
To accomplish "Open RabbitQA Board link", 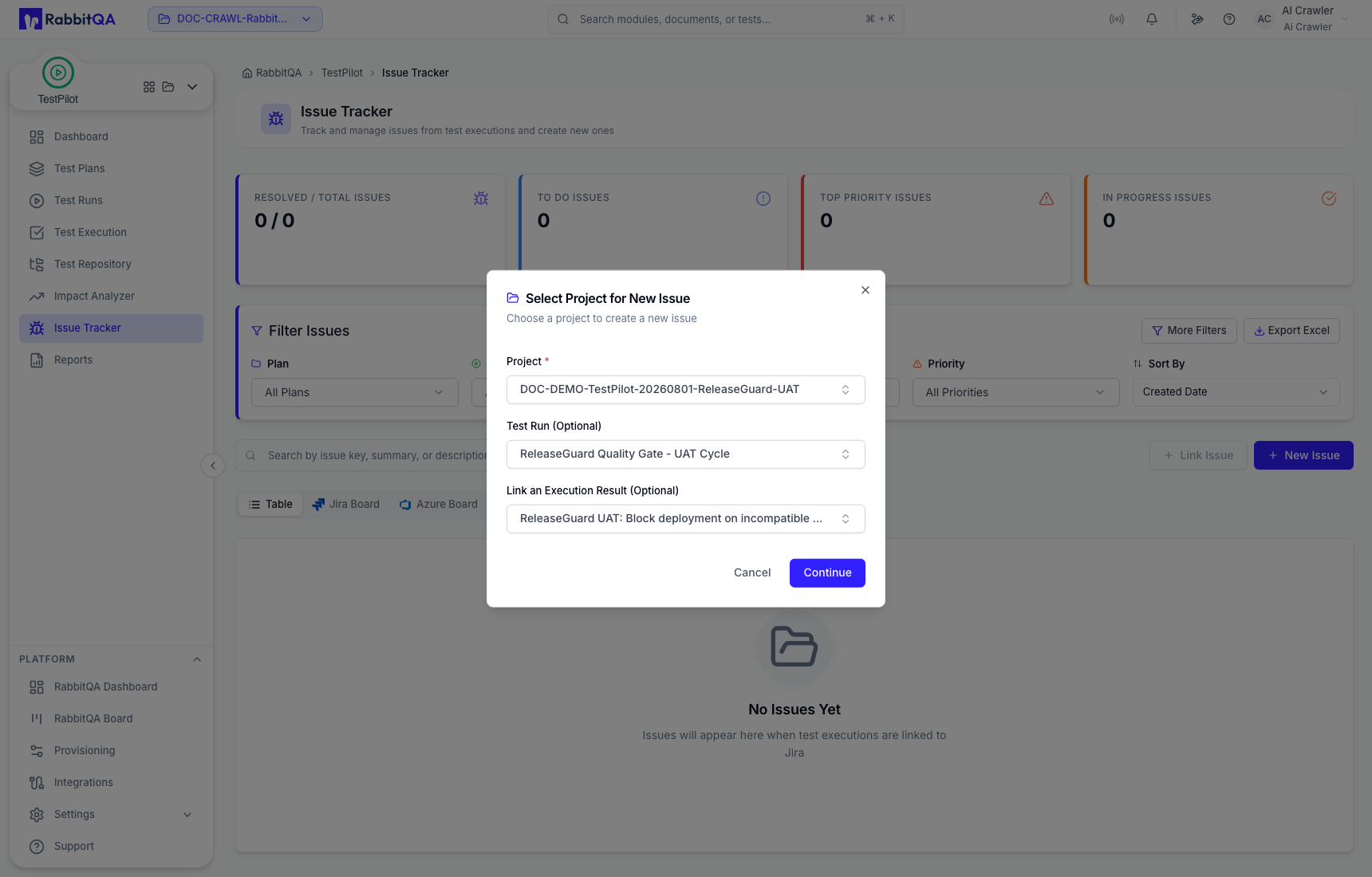I will click(x=111, y=719).
